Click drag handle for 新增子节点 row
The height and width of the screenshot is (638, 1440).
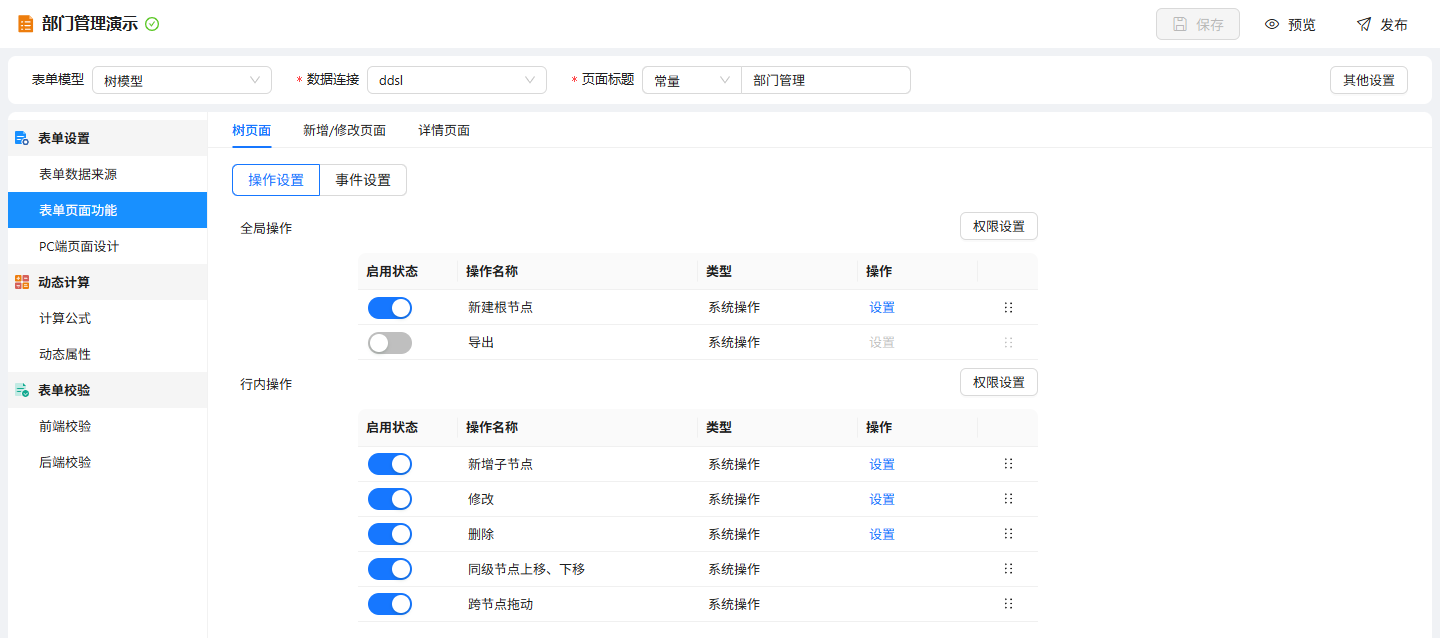point(1008,464)
